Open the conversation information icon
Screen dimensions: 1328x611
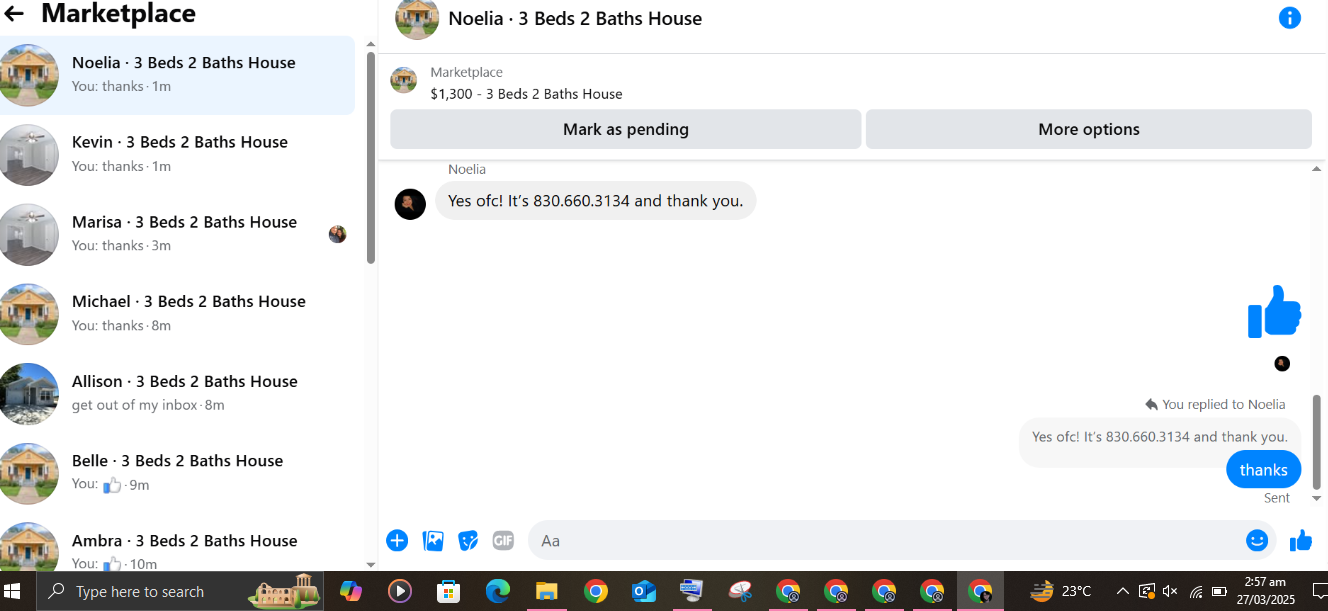1290,18
